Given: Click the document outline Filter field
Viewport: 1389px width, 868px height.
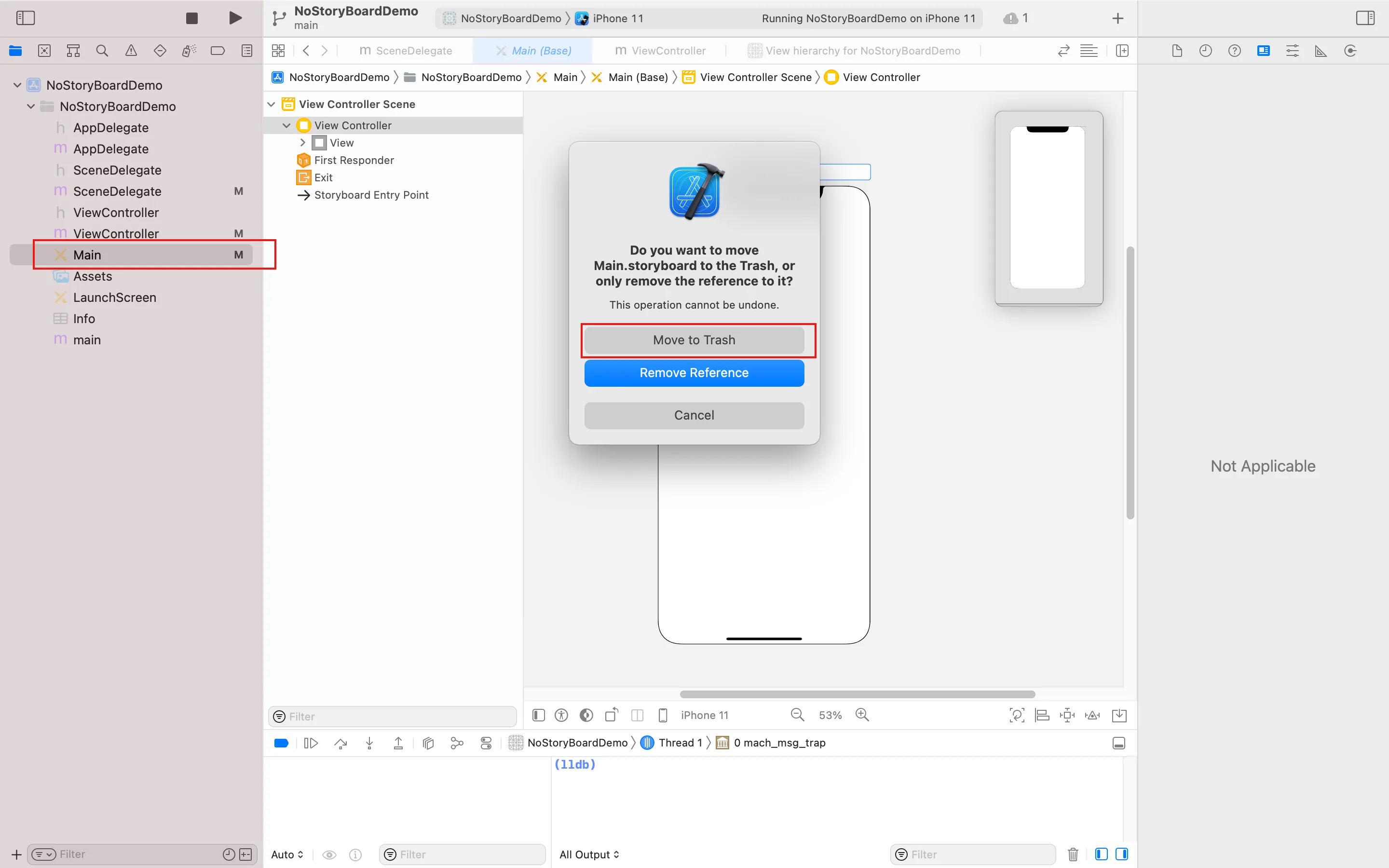Looking at the screenshot, I should 393,716.
